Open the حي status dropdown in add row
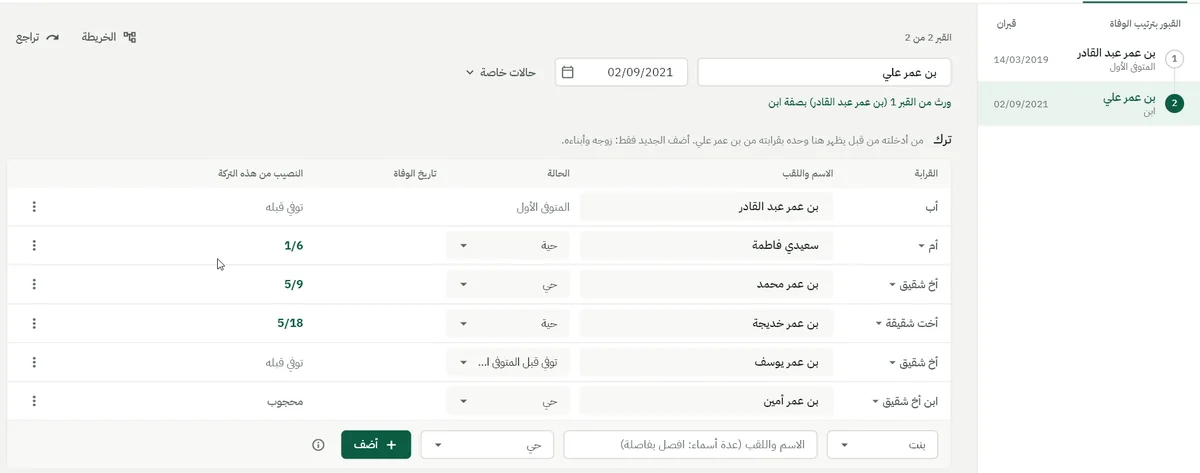The image size is (1200, 473). point(488,445)
